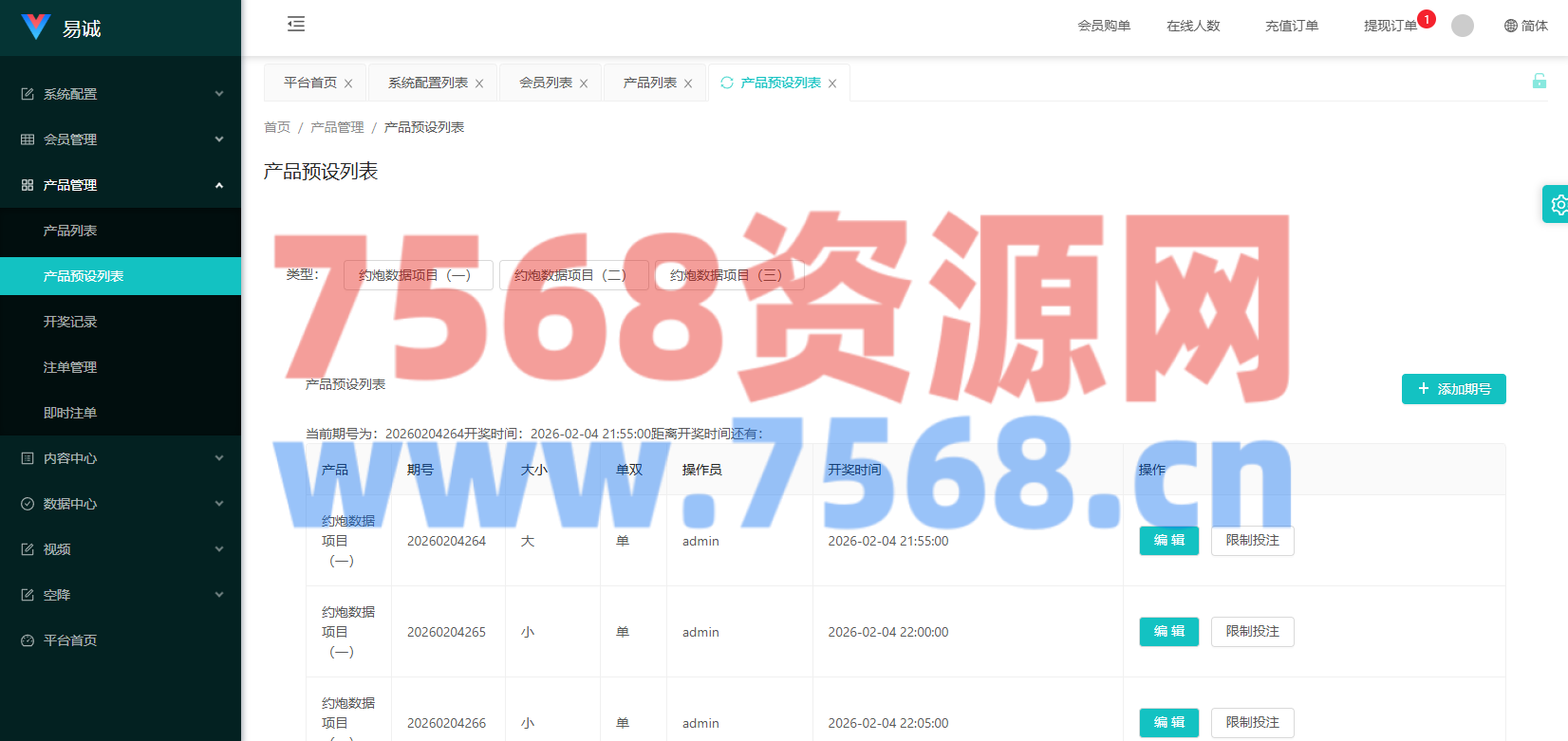Open 提现订单 with notification badge

[x=1390, y=26]
